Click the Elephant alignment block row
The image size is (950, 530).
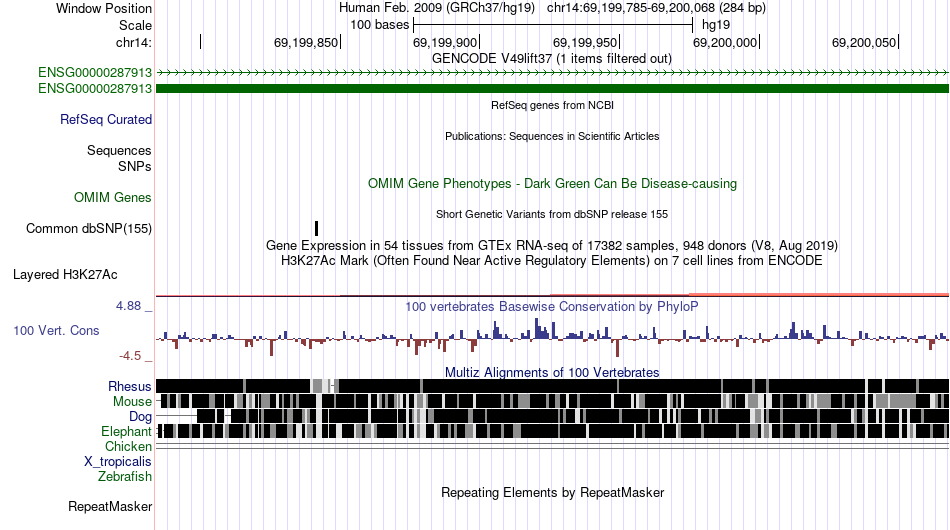click(552, 431)
